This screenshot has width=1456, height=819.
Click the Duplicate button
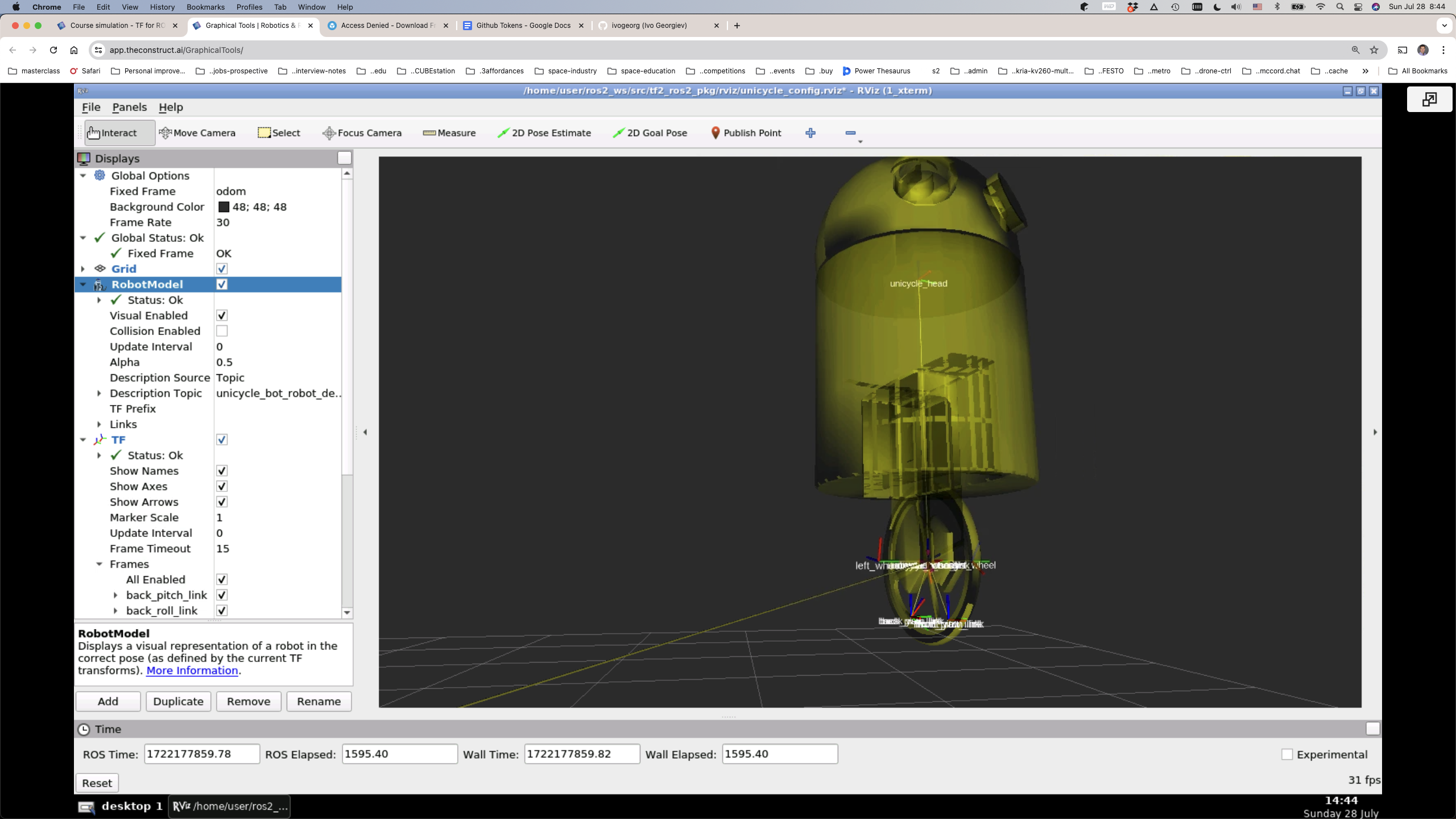point(178,701)
